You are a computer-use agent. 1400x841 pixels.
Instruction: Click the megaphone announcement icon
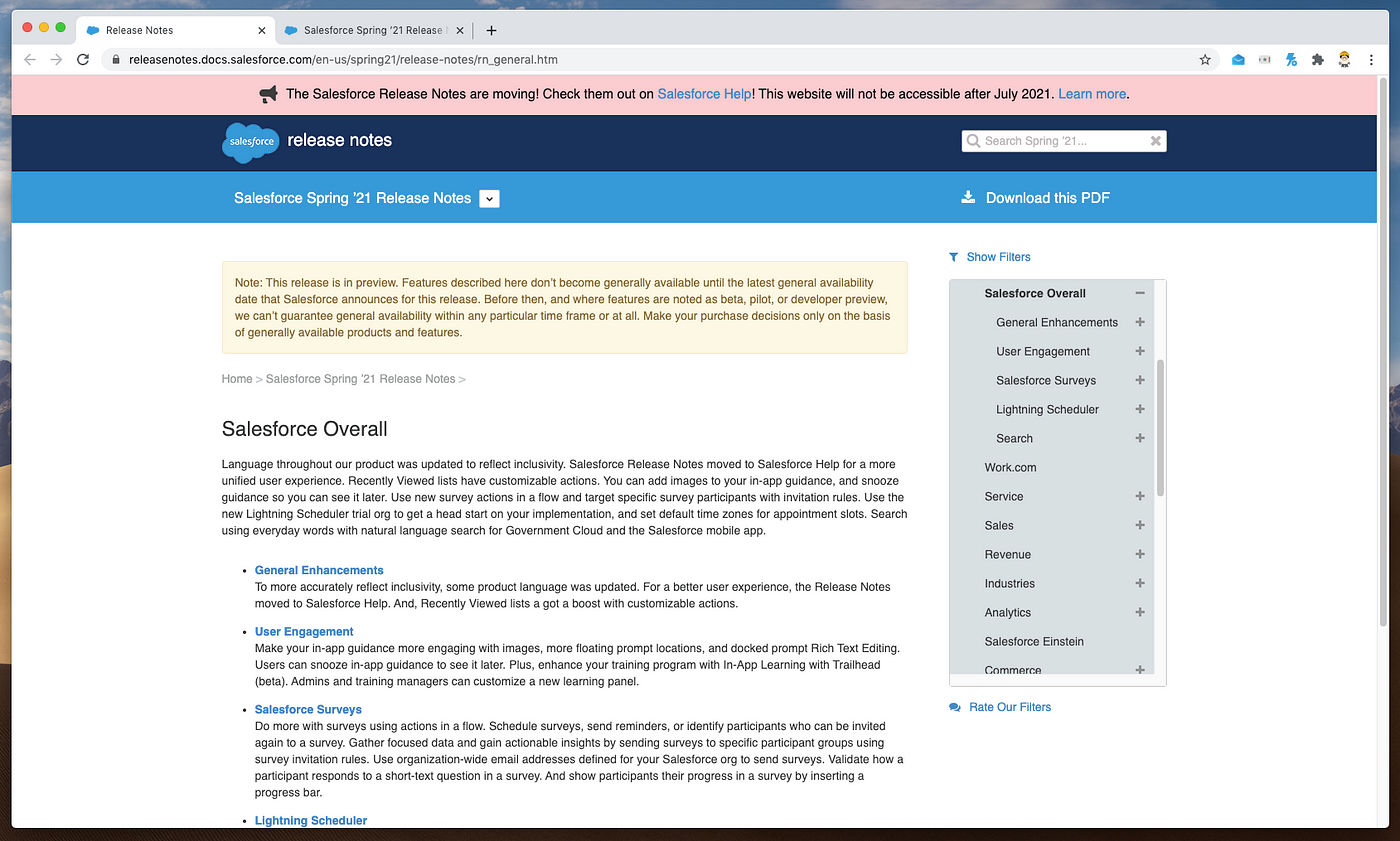[268, 94]
